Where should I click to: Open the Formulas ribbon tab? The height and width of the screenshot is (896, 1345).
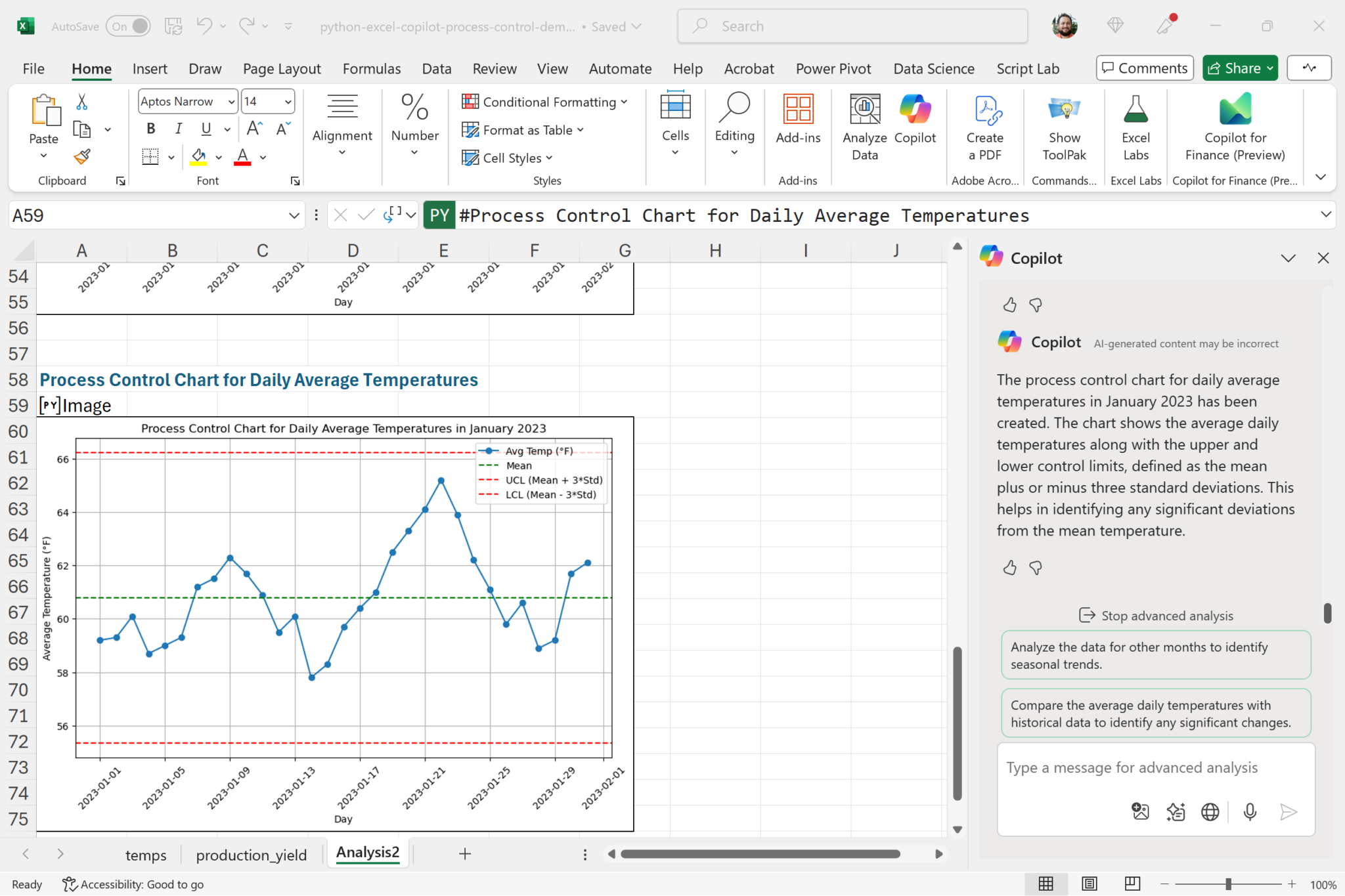[371, 69]
